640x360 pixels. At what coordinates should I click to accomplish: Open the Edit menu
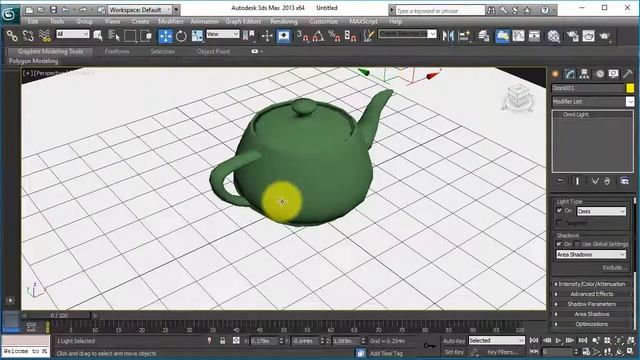[x=33, y=21]
